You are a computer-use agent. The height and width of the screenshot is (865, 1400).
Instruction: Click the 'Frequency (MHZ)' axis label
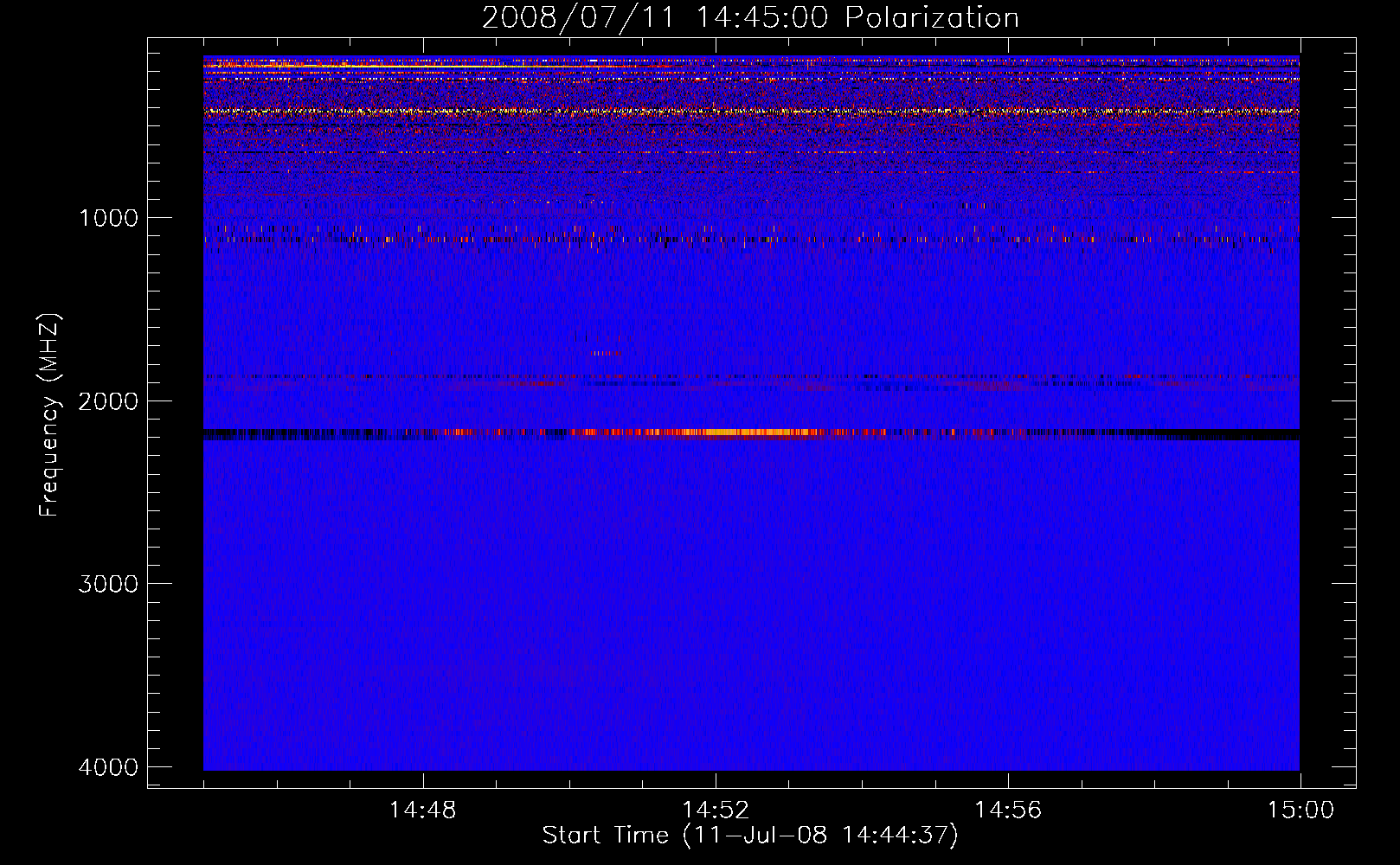[x=48, y=415]
